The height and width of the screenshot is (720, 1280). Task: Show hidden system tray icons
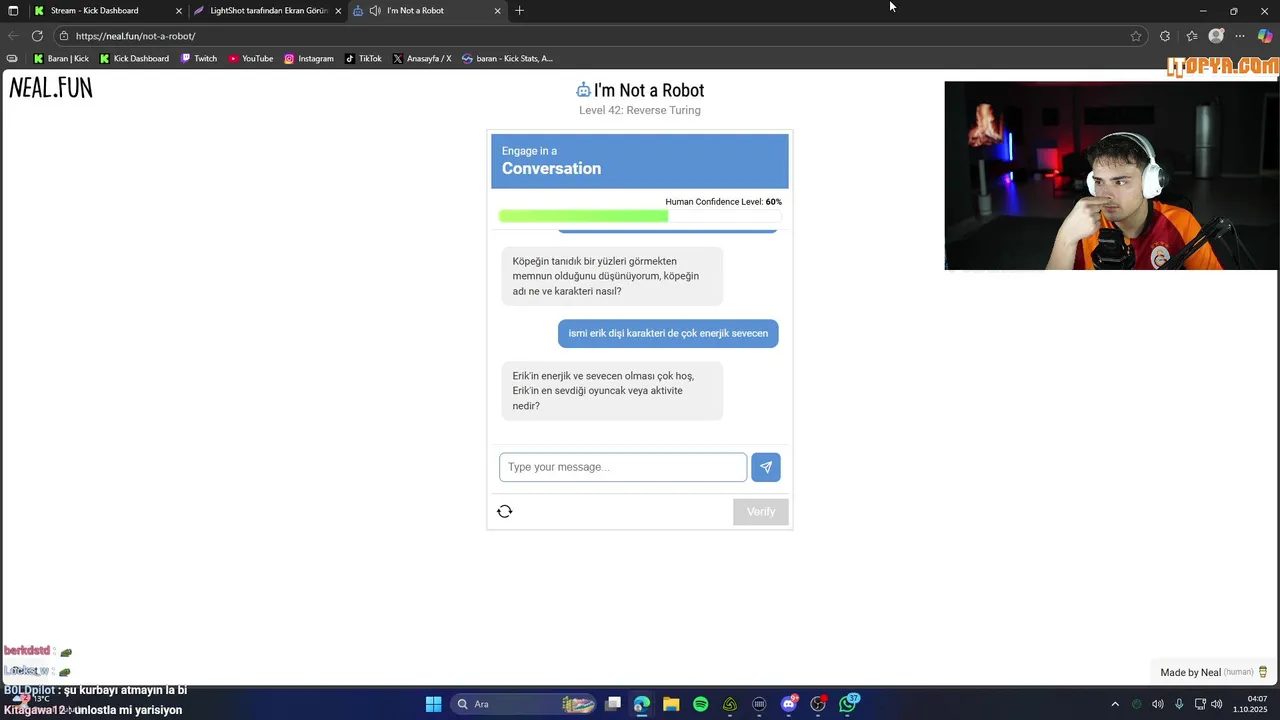click(x=1115, y=704)
